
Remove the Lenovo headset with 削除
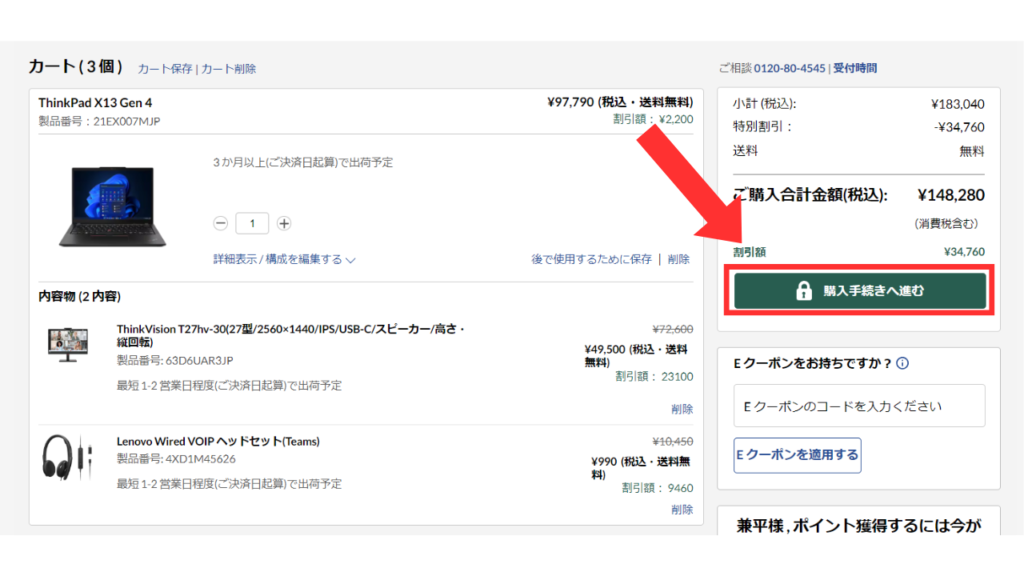[x=682, y=509]
